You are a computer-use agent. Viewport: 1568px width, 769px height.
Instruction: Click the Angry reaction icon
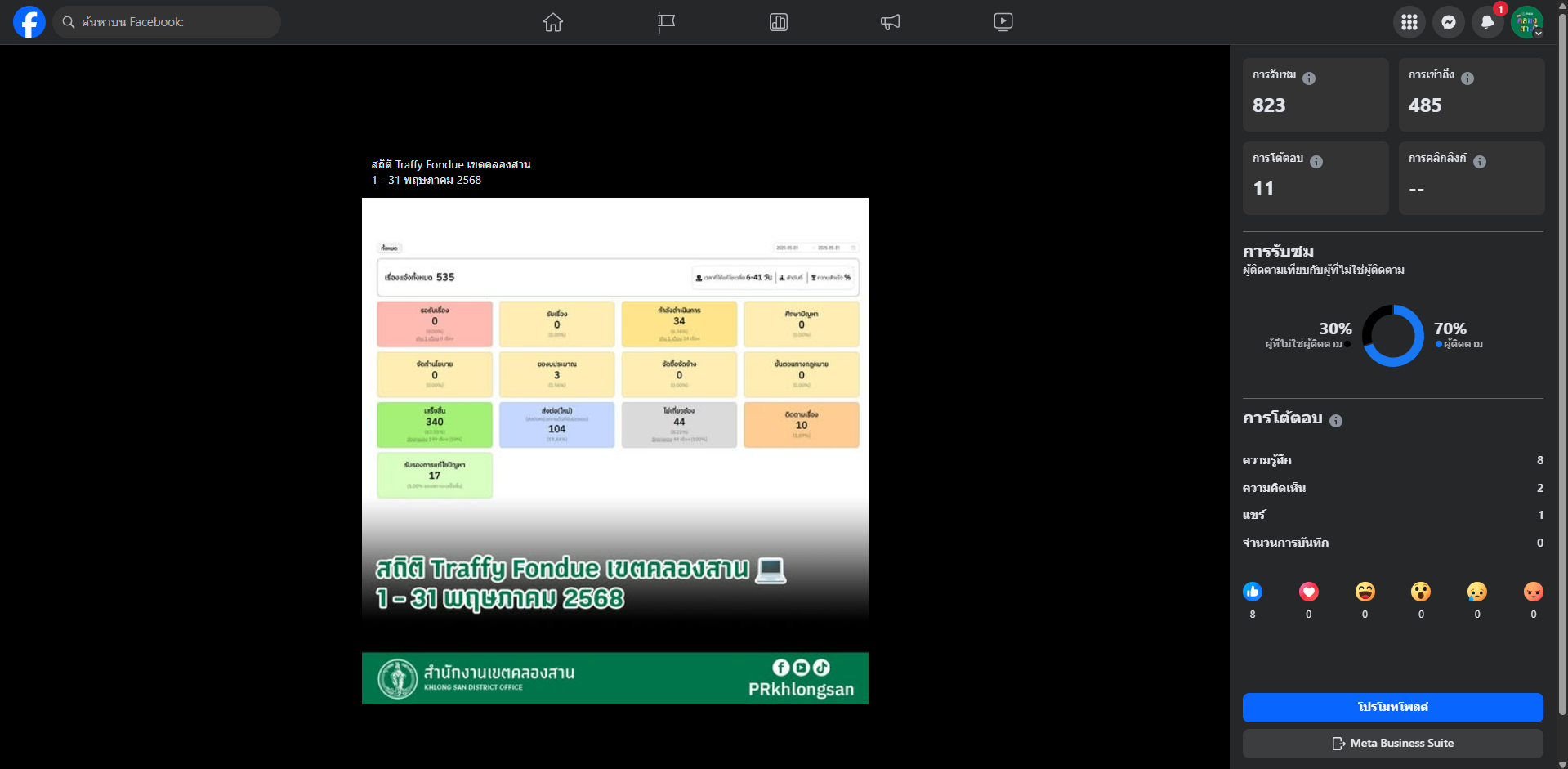1534,592
